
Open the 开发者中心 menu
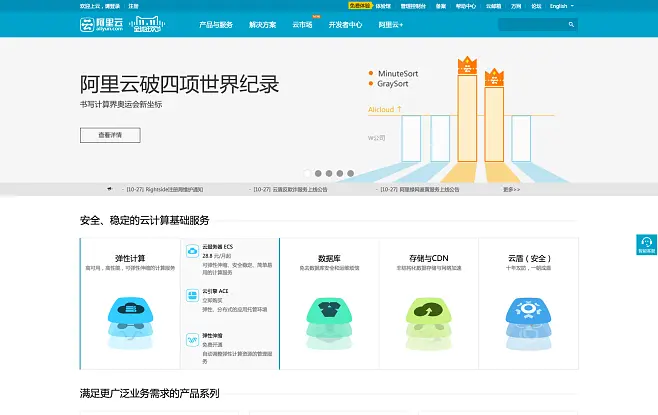pos(345,25)
